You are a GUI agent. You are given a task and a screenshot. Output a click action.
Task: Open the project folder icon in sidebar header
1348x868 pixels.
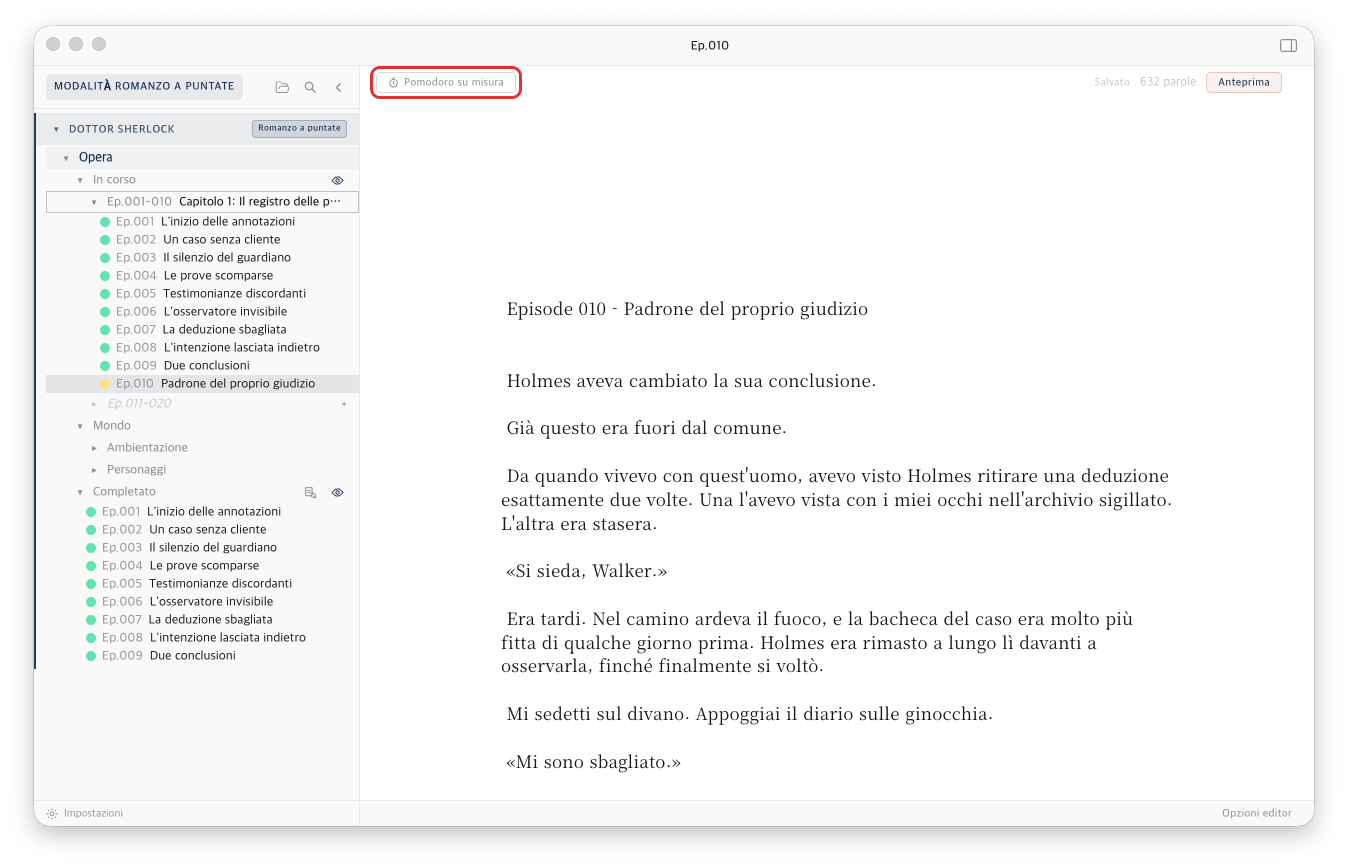pos(282,87)
